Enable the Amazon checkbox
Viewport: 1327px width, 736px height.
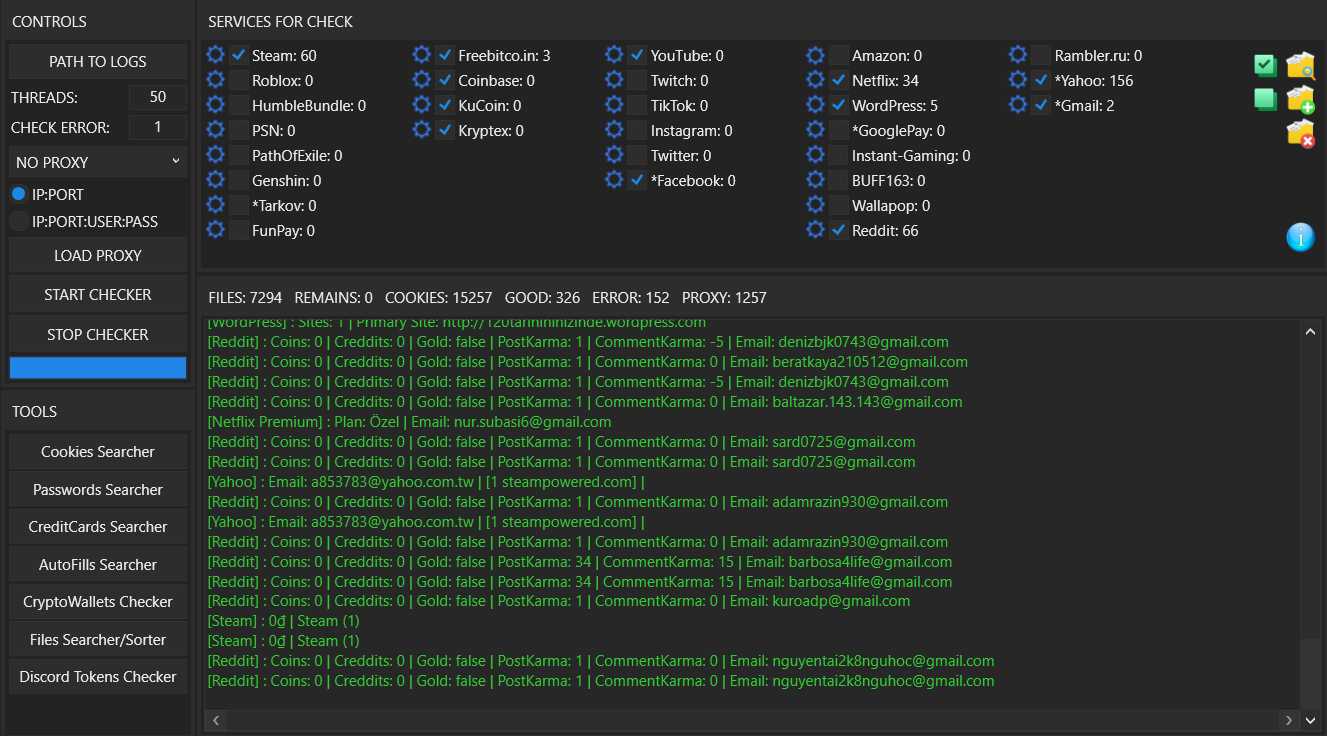(x=839, y=55)
